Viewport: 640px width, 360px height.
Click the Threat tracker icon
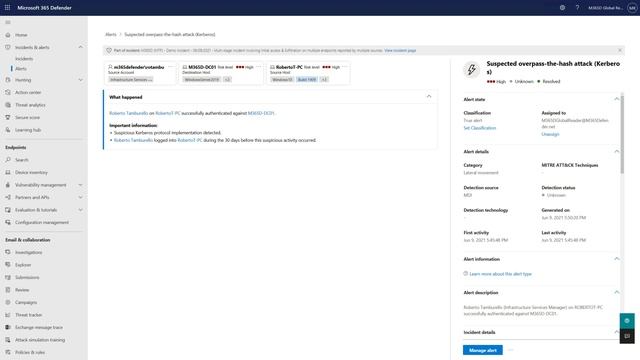(x=8, y=315)
